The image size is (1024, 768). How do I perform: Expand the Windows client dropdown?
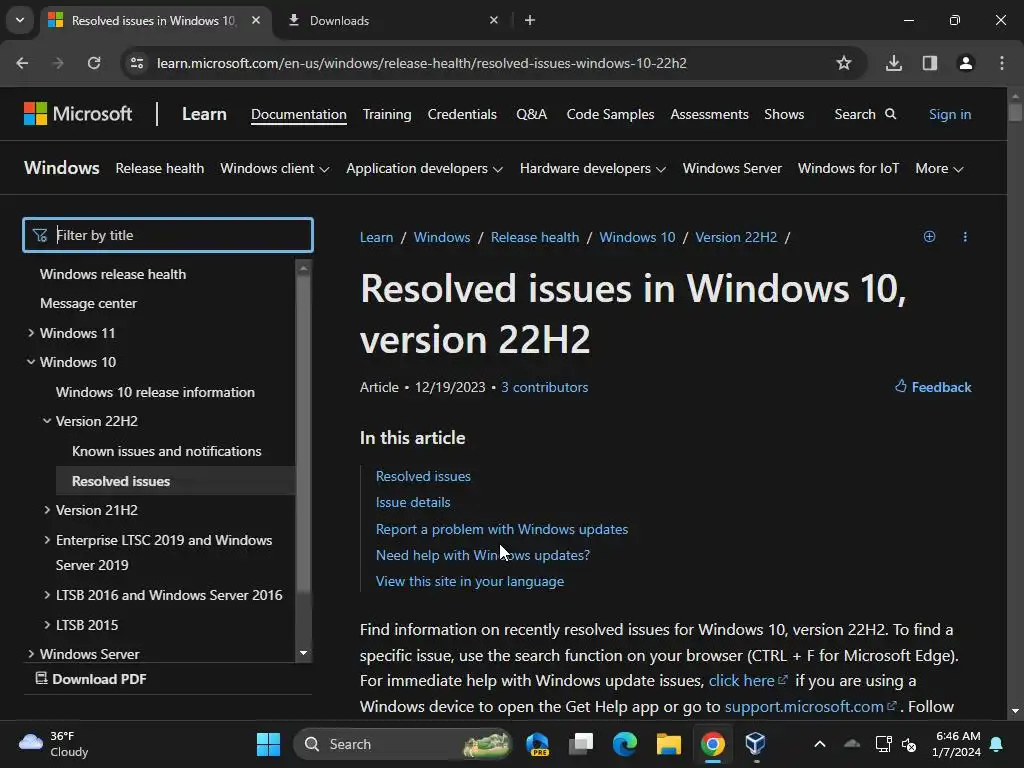(x=274, y=168)
